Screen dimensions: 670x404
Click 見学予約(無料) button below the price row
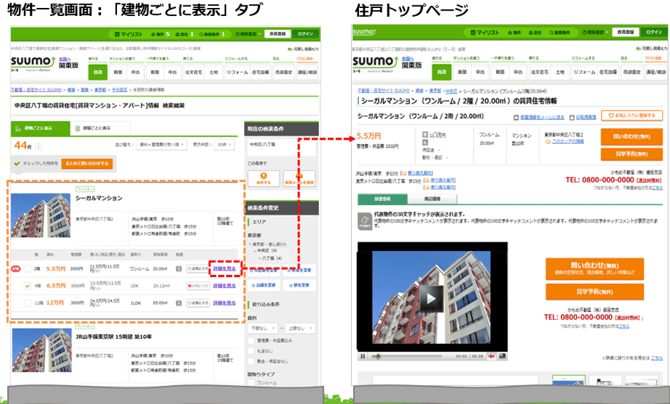[632, 154]
